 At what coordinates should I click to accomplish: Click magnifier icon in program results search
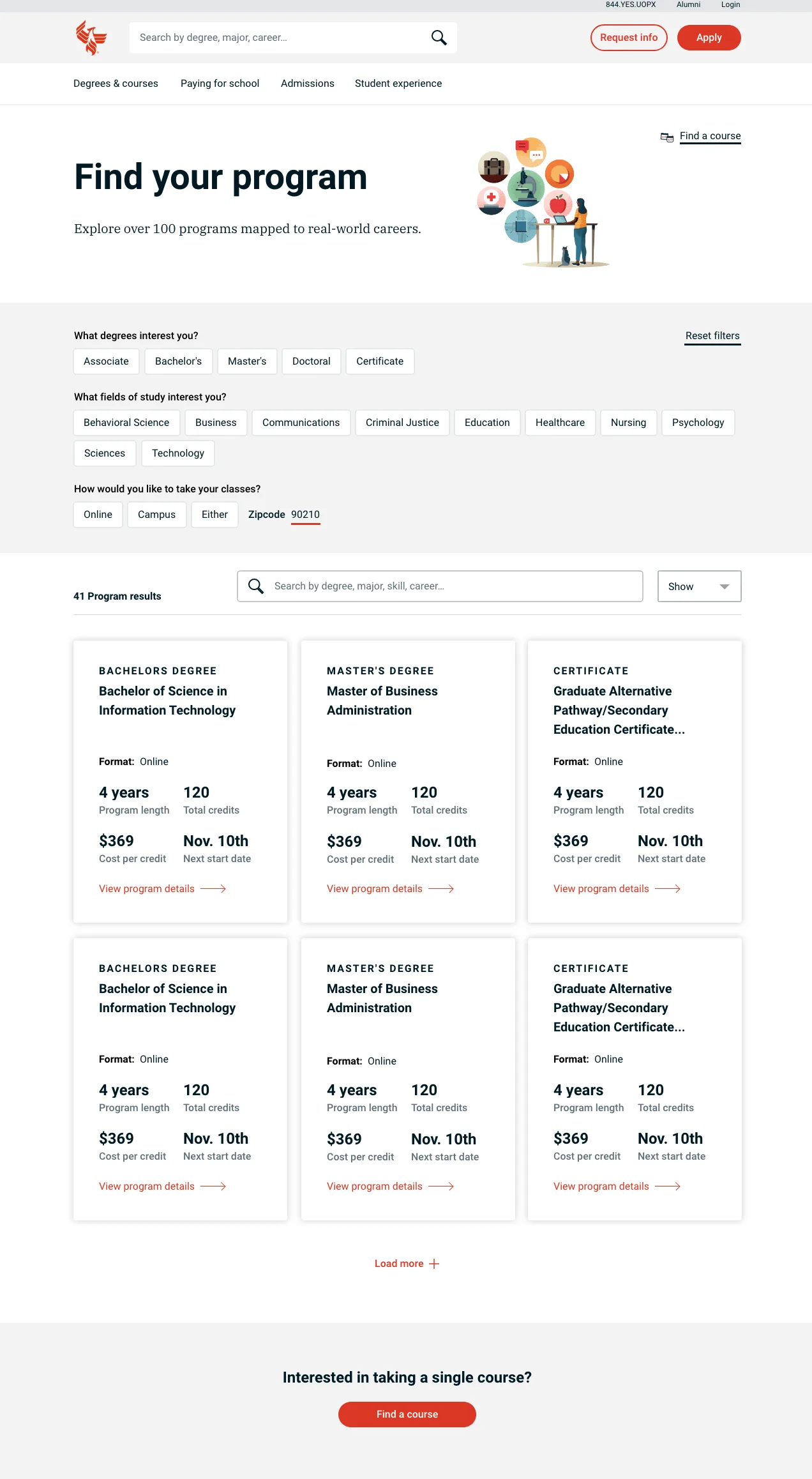tap(256, 586)
